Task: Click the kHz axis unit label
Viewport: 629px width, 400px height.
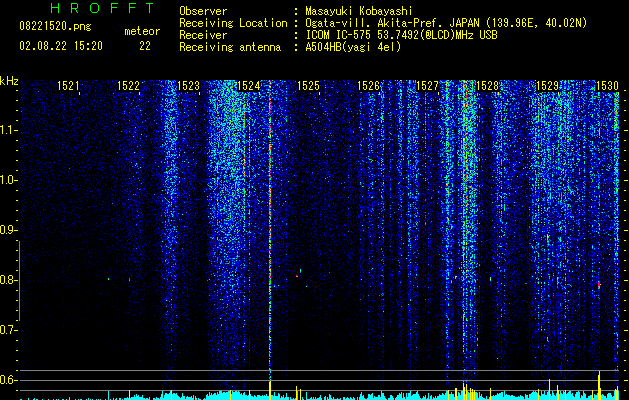Action: click(9, 81)
